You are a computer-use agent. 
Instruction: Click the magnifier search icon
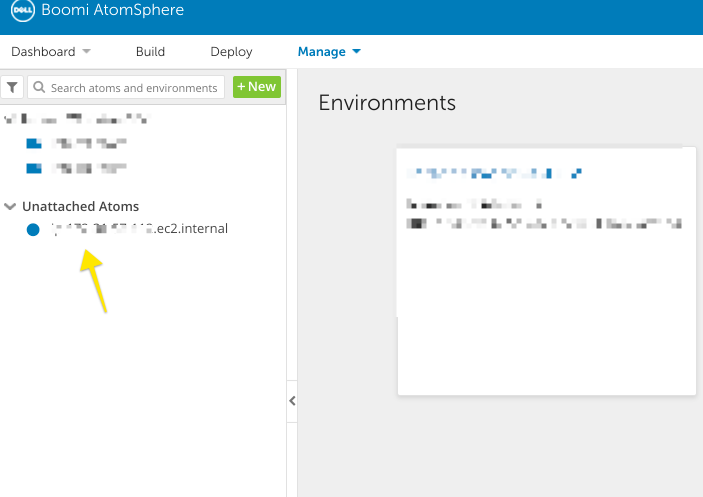tap(39, 87)
